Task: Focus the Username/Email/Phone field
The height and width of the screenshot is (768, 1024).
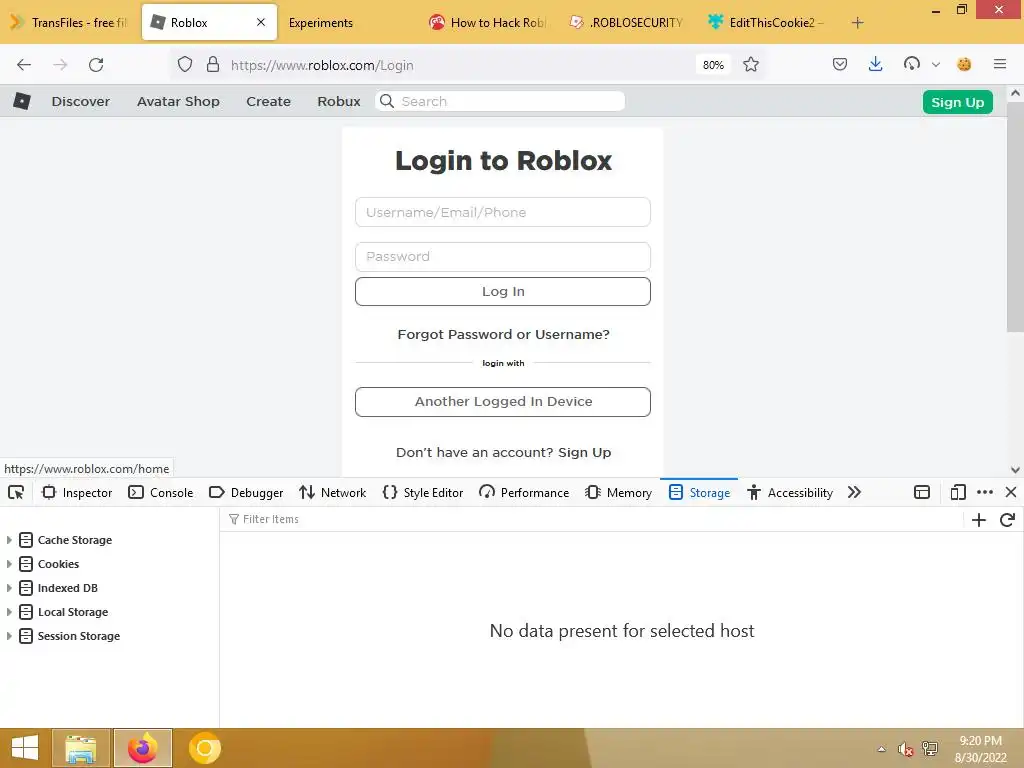Action: coord(503,212)
